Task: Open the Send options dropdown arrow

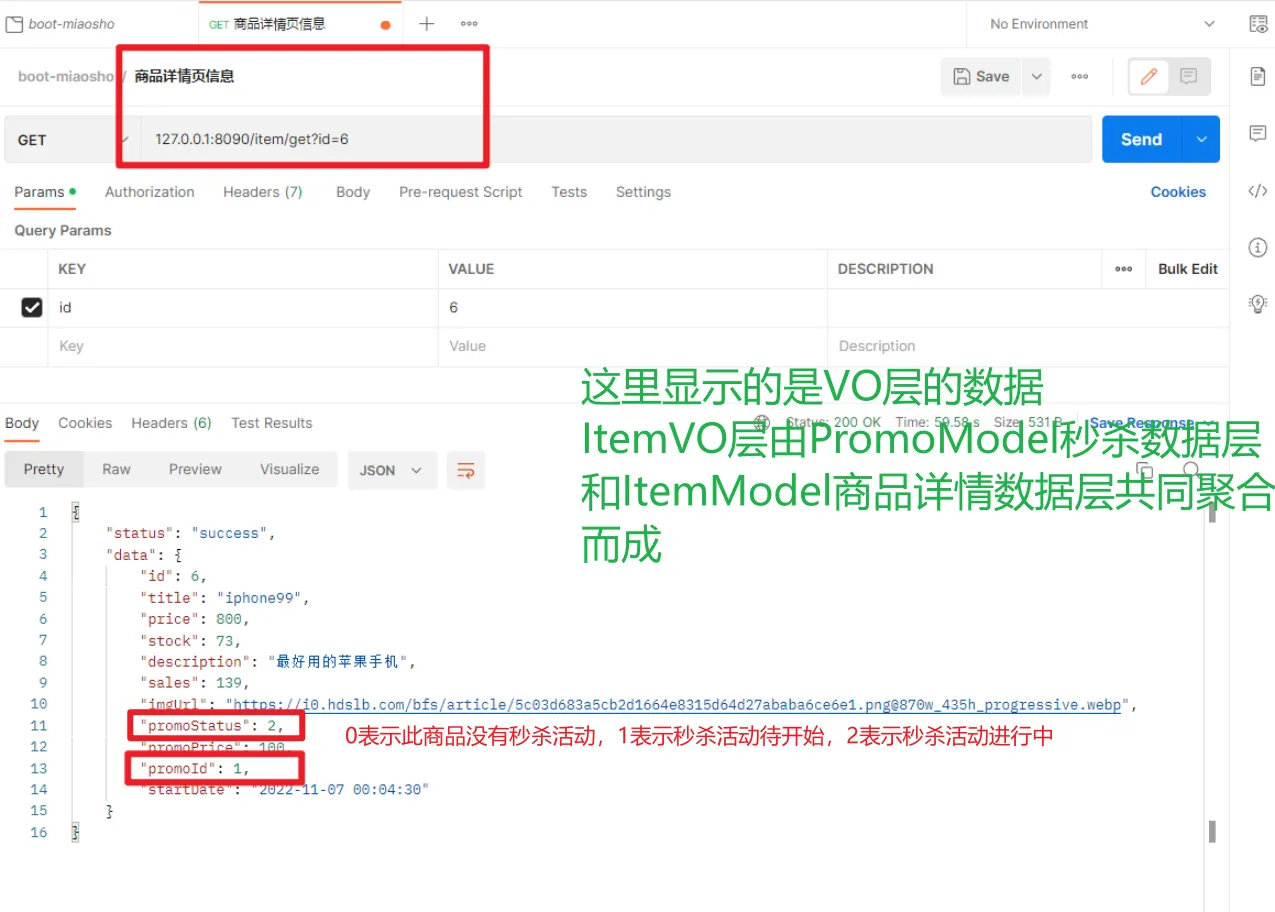Action: (1201, 139)
